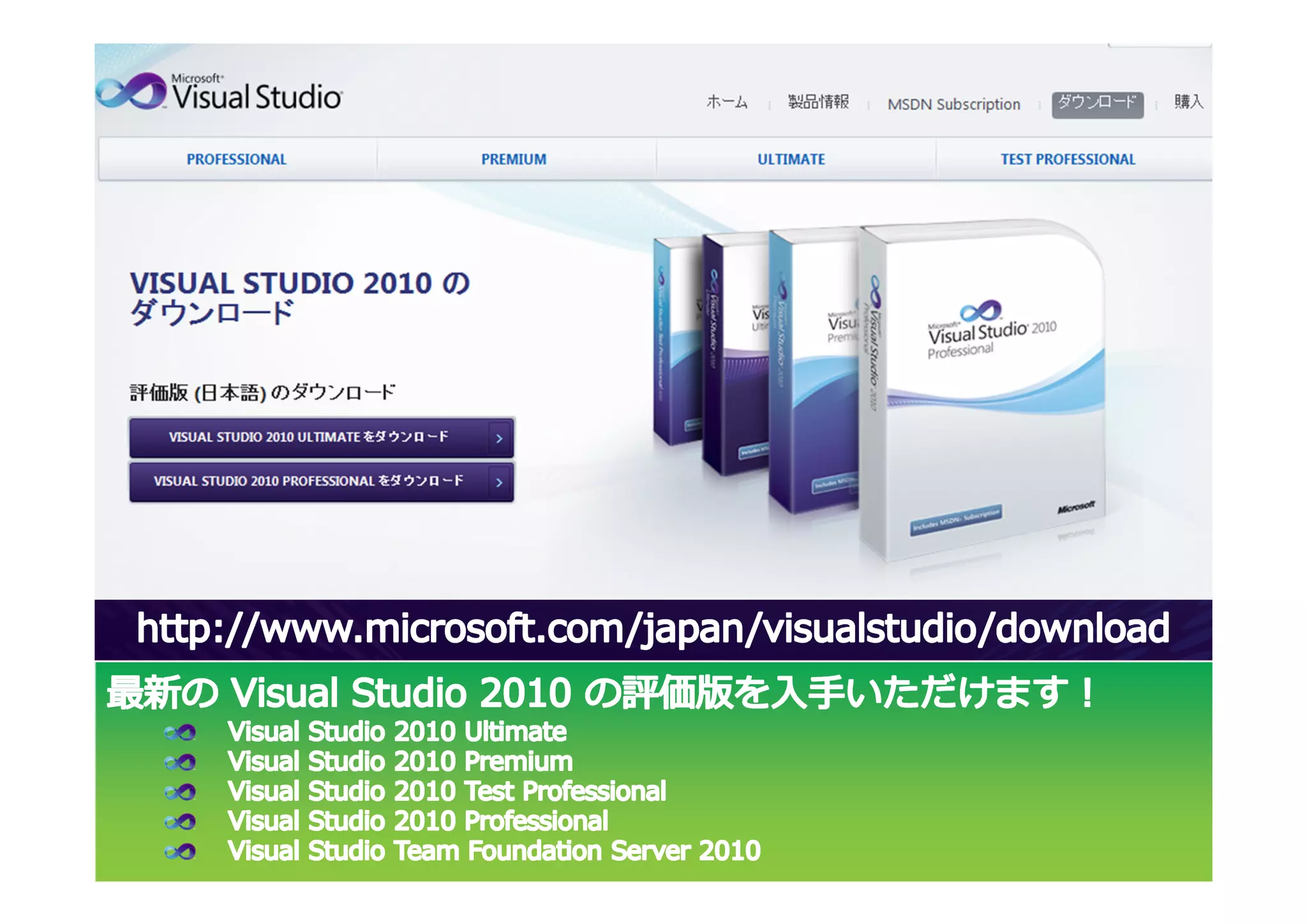
Task: Click chevron arrow on Ultimate download button
Action: coord(500,438)
